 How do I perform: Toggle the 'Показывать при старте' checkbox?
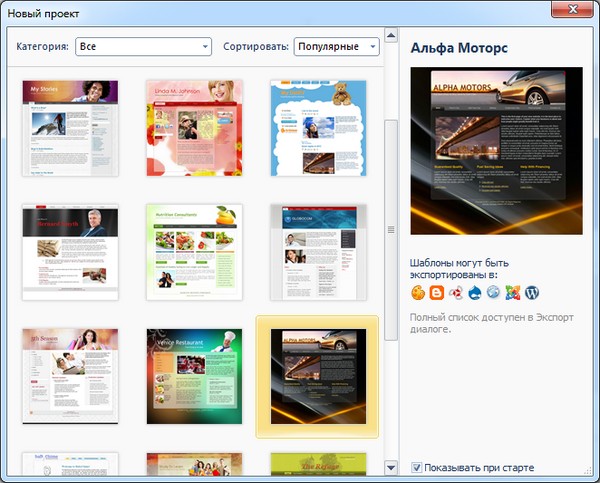[x=417, y=467]
